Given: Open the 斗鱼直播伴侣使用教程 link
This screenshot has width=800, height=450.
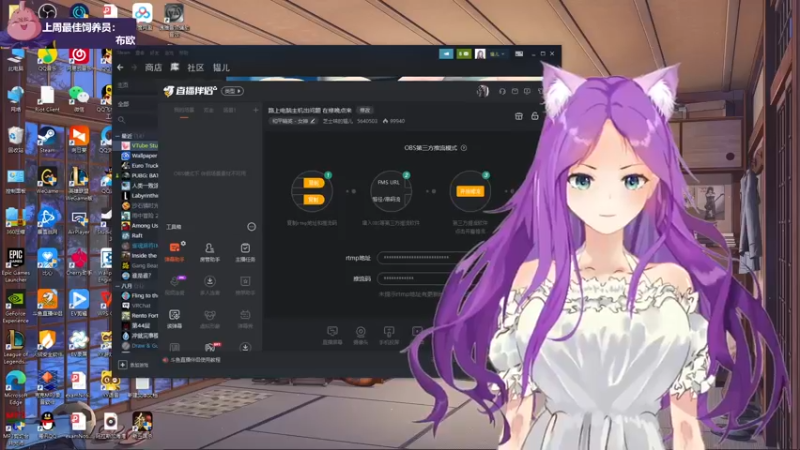Looking at the screenshot, I should 195,360.
